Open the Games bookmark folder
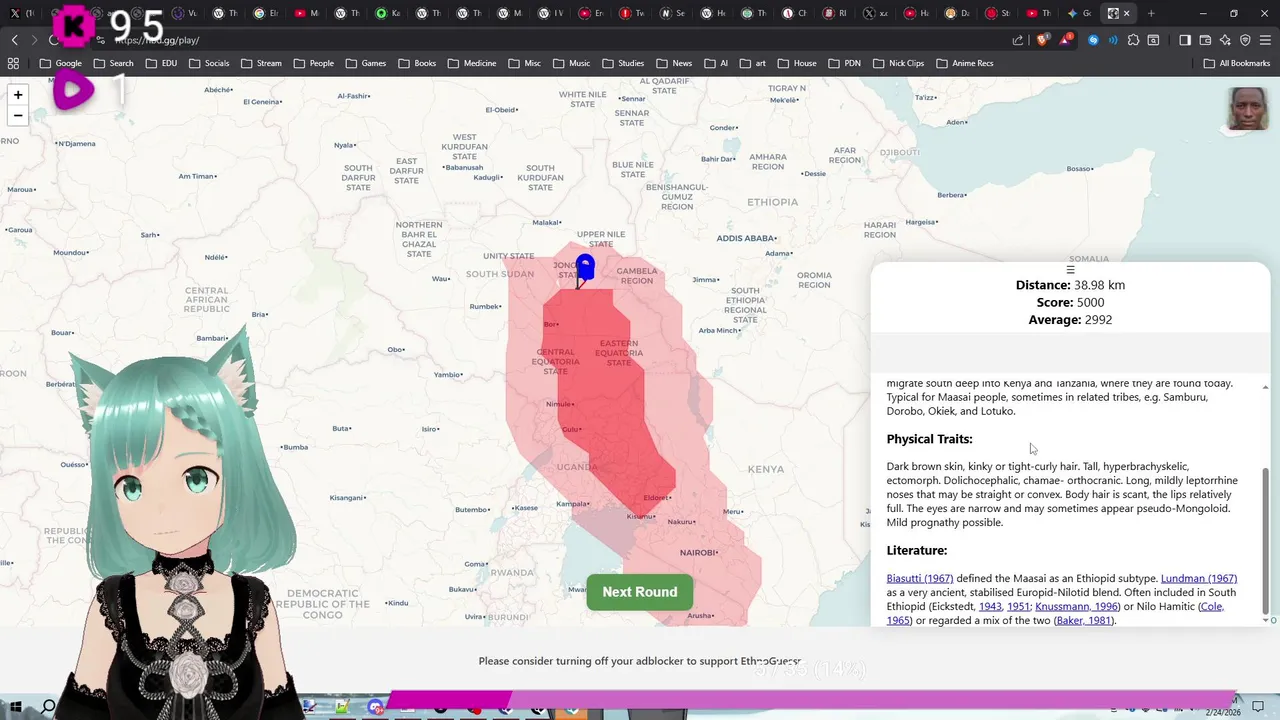 tap(365, 63)
